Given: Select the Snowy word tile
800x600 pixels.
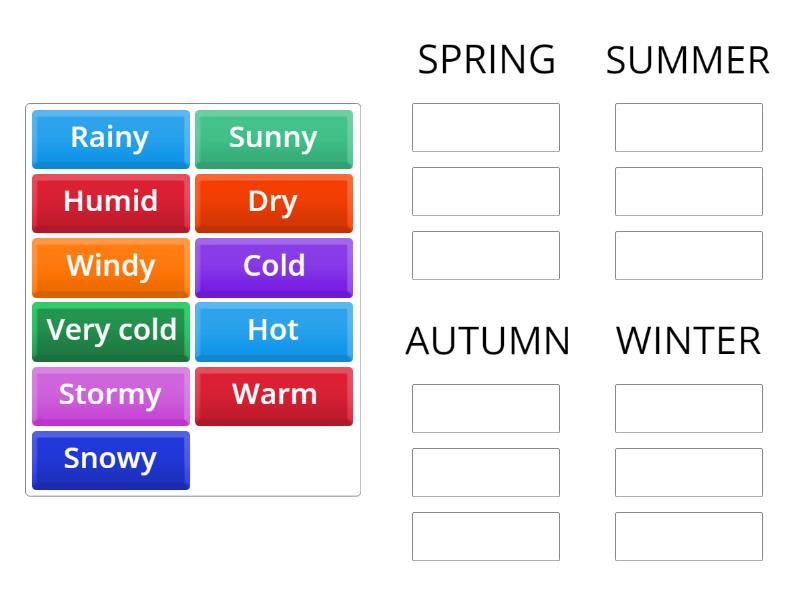Looking at the screenshot, I should click(110, 459).
